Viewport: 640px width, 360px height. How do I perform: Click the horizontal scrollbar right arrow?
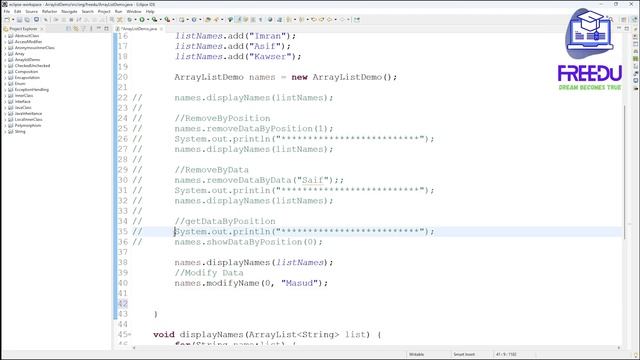click(x=619, y=348)
